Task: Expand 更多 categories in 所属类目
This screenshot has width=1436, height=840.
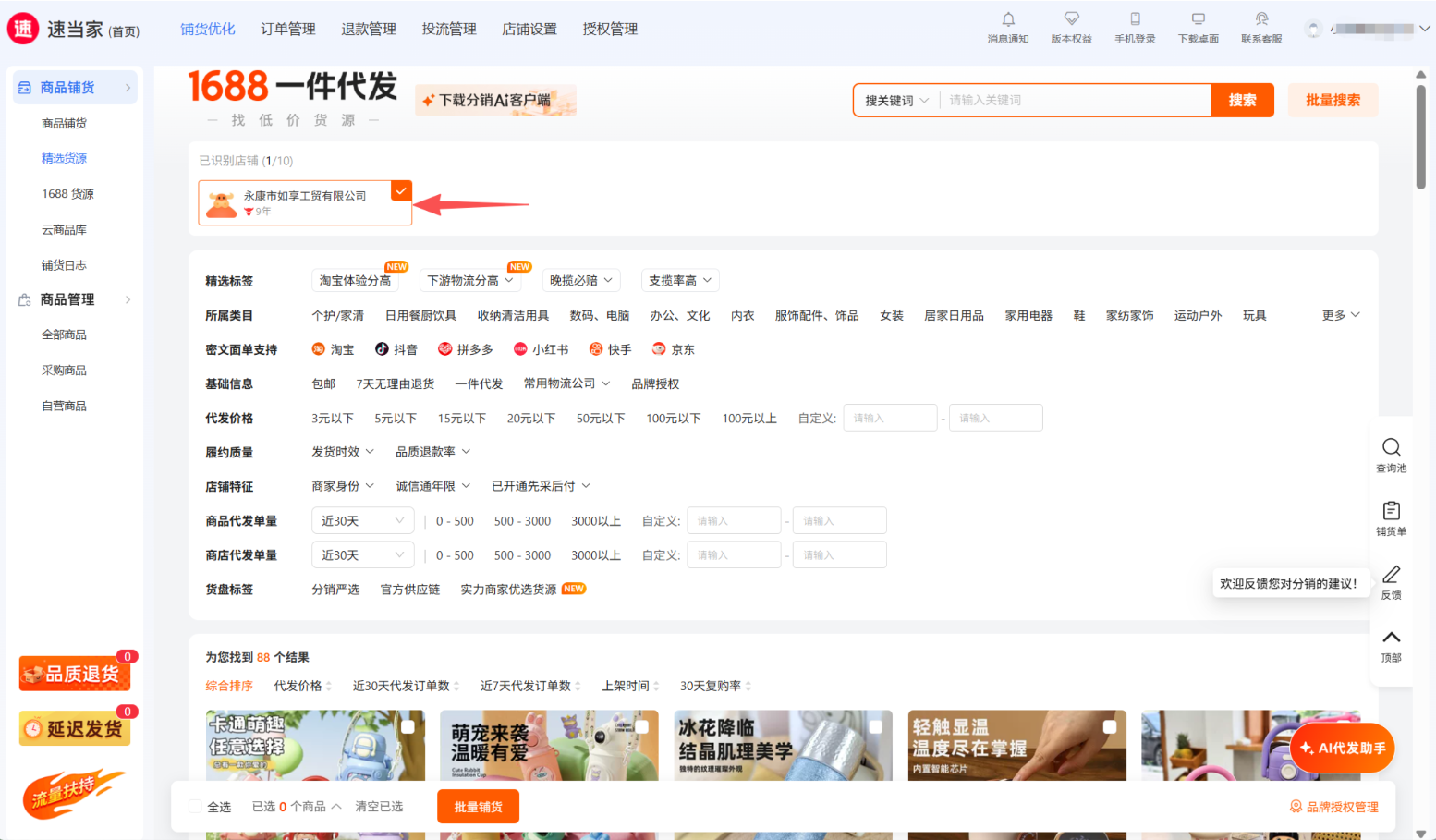Action: coord(1340,315)
